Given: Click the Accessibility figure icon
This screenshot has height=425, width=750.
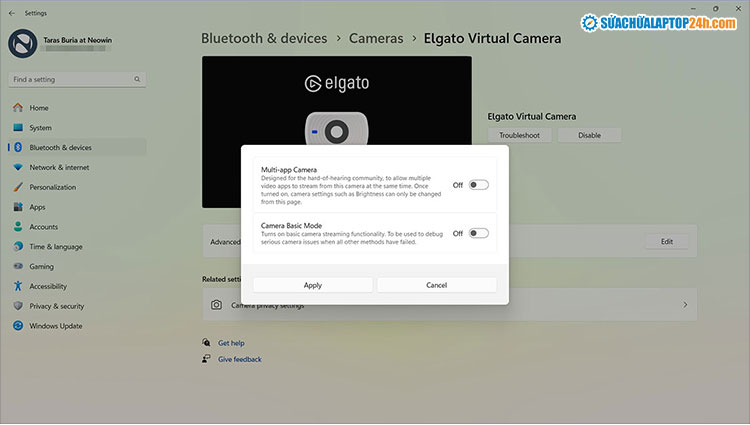Looking at the screenshot, I should (18, 286).
